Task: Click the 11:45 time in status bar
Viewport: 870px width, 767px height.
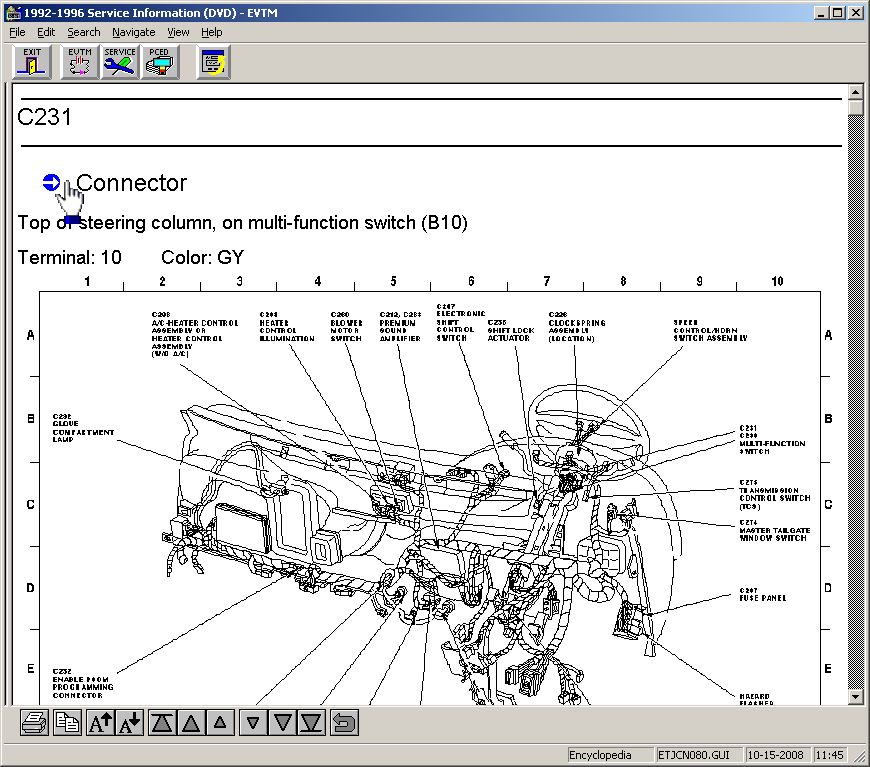Action: (829, 755)
